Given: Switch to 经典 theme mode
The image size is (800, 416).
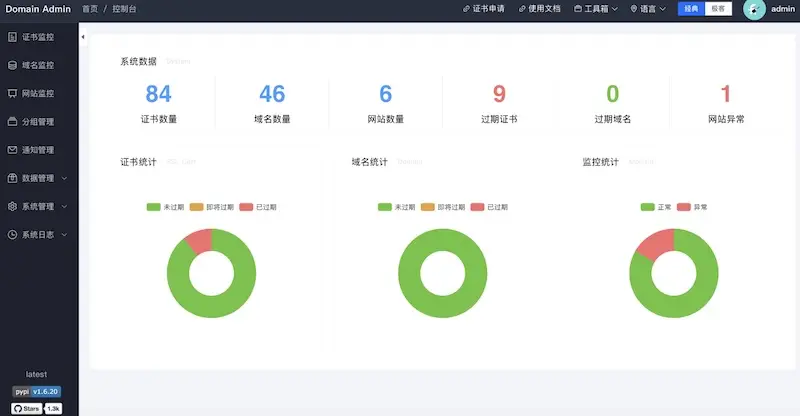Looking at the screenshot, I should 691,9.
